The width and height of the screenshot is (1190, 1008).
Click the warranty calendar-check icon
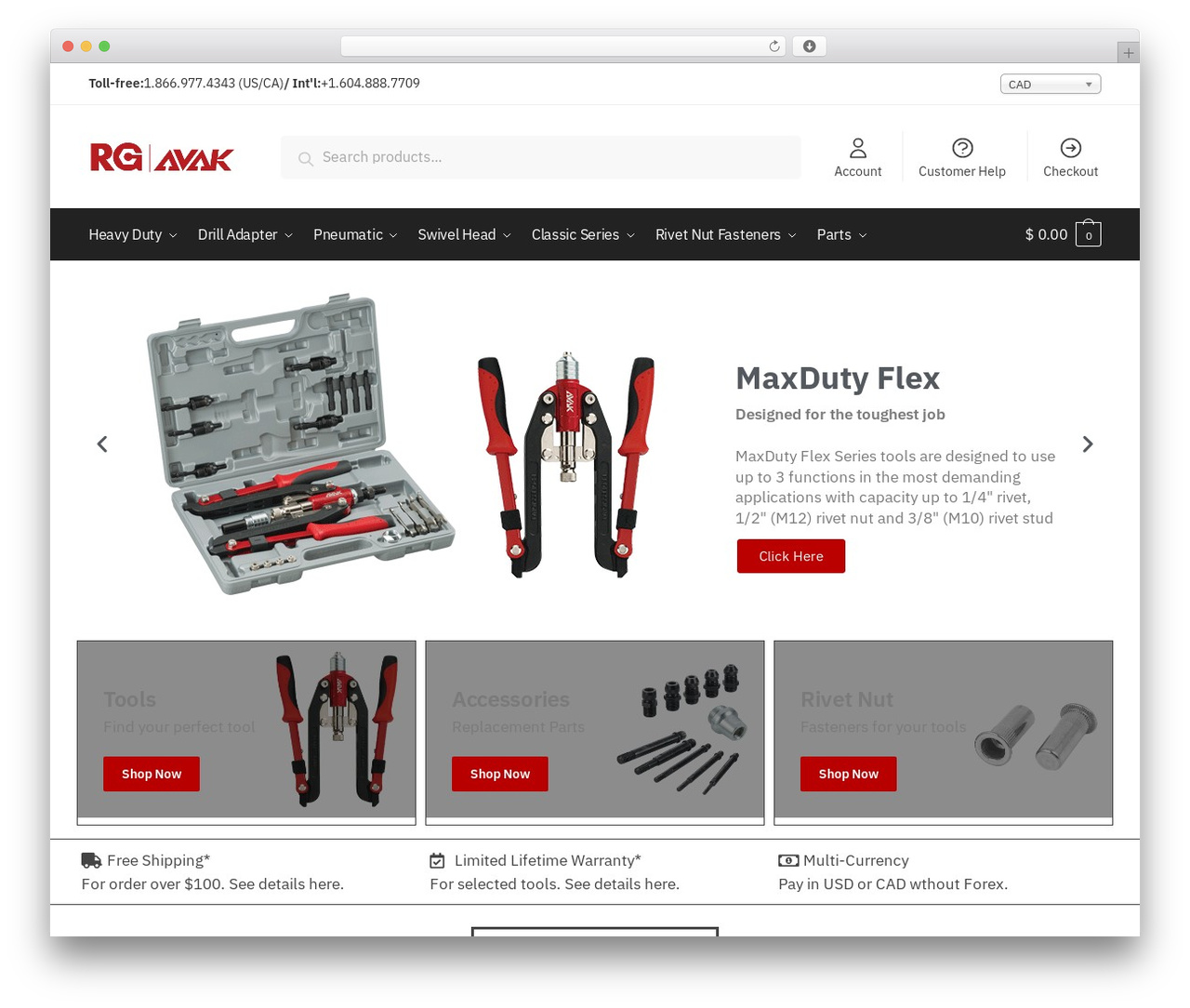click(x=437, y=861)
